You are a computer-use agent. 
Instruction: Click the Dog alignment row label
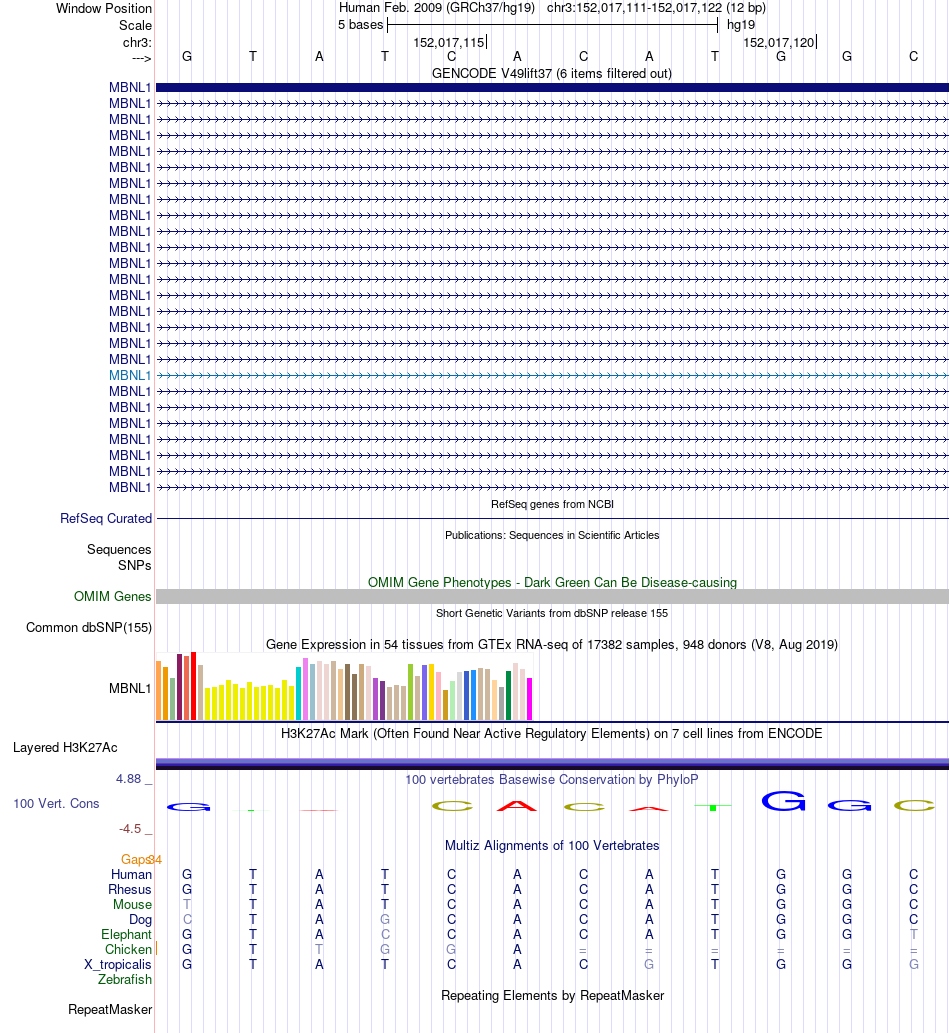point(140,920)
